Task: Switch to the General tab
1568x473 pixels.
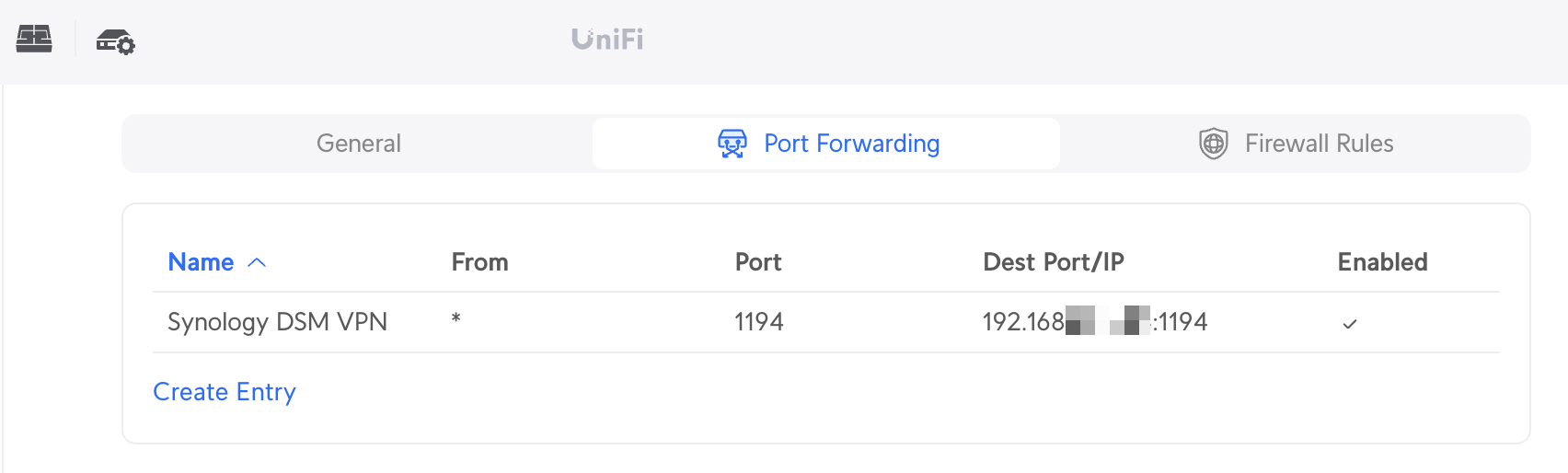Action: tap(358, 144)
